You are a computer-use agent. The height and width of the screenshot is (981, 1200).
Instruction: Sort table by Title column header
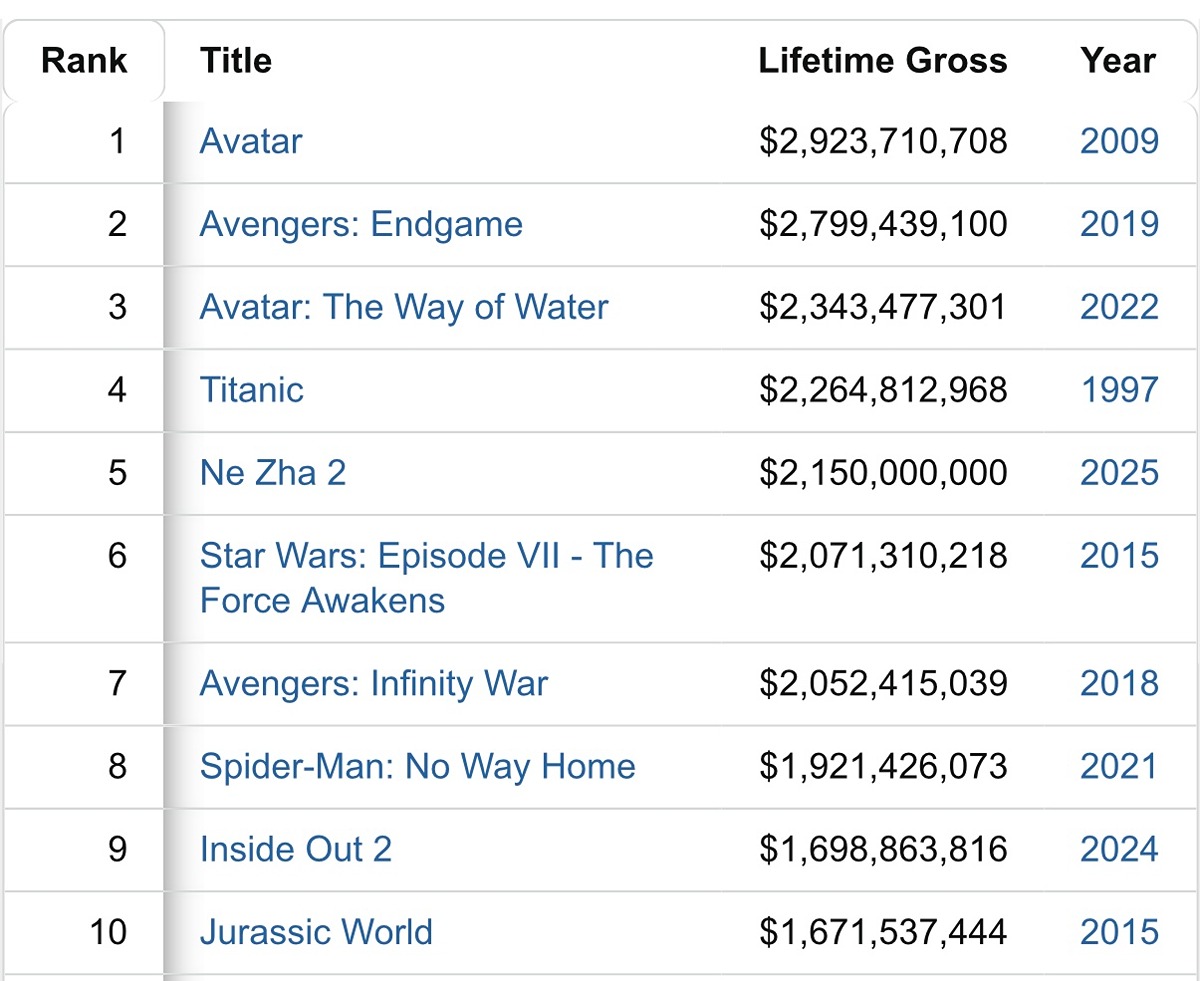click(x=236, y=61)
